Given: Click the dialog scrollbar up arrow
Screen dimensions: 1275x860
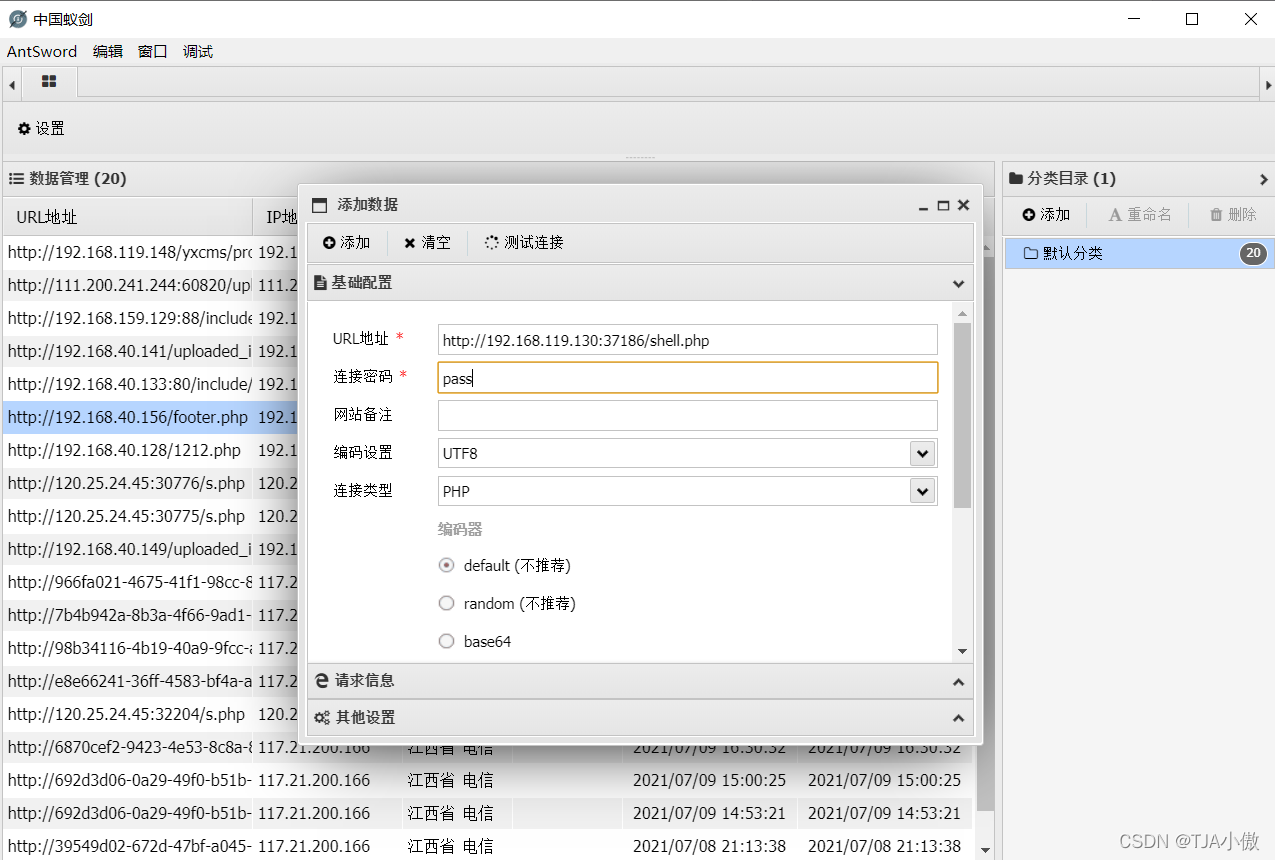Looking at the screenshot, I should [963, 313].
